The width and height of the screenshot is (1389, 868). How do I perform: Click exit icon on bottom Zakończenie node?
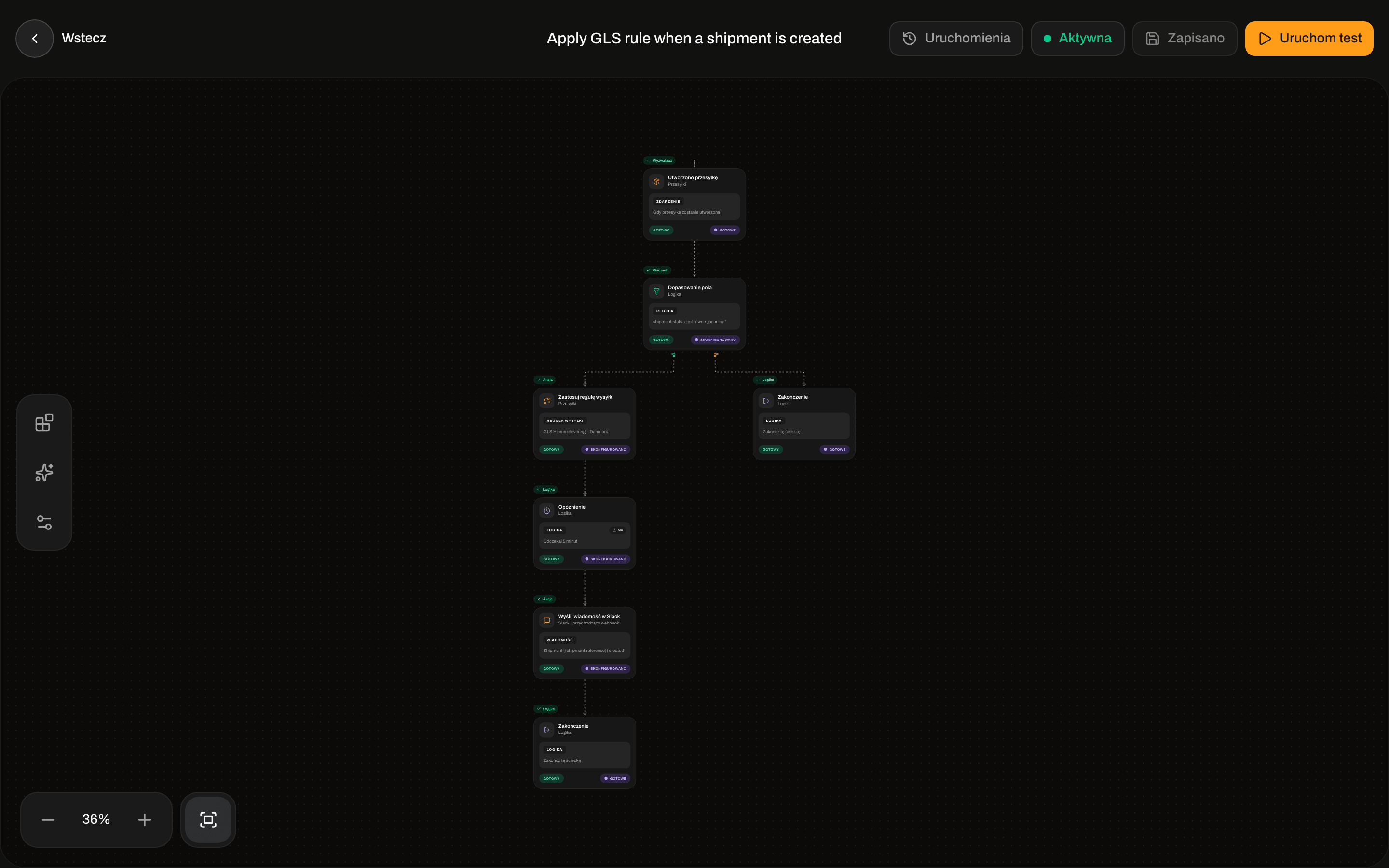[546, 730]
